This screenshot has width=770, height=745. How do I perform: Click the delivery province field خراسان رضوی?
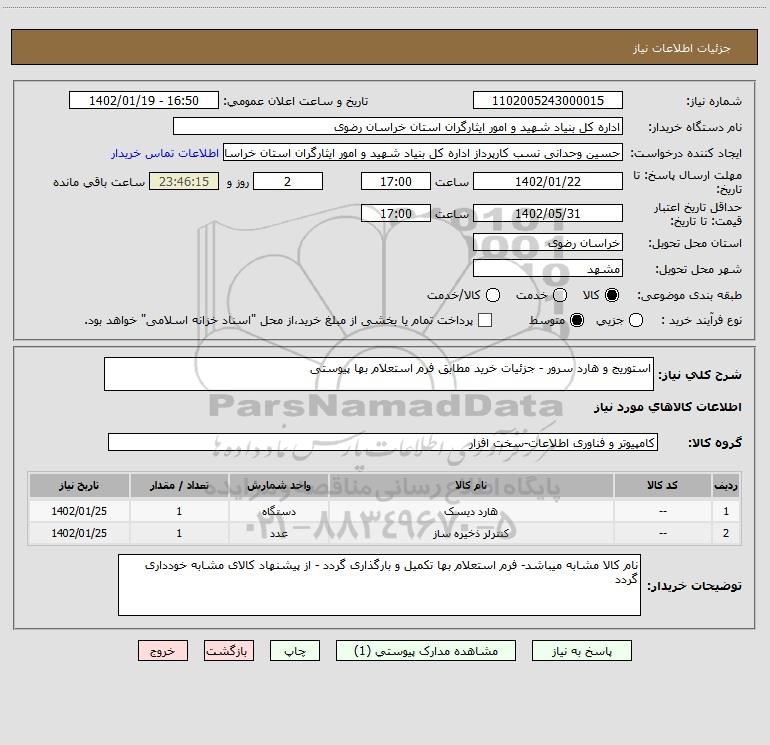[548, 242]
